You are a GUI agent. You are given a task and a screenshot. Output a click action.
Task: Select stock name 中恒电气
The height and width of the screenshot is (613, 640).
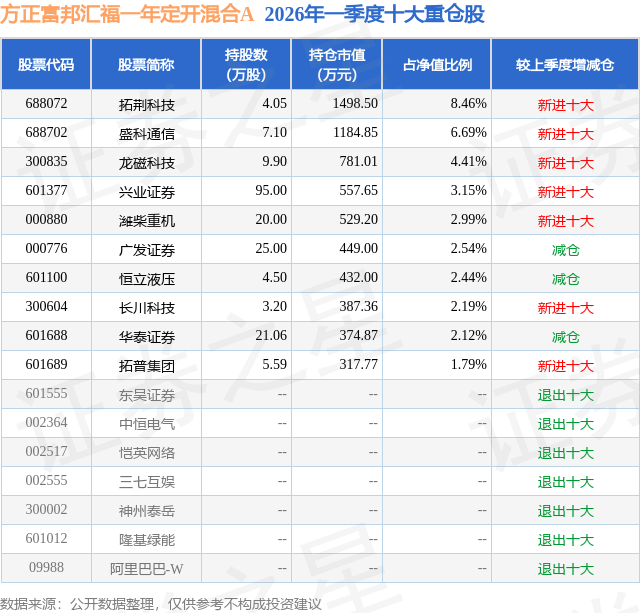tap(147, 424)
